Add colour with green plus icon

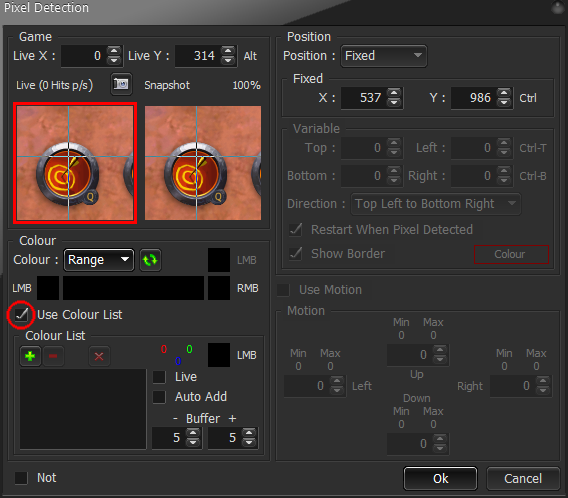30,356
